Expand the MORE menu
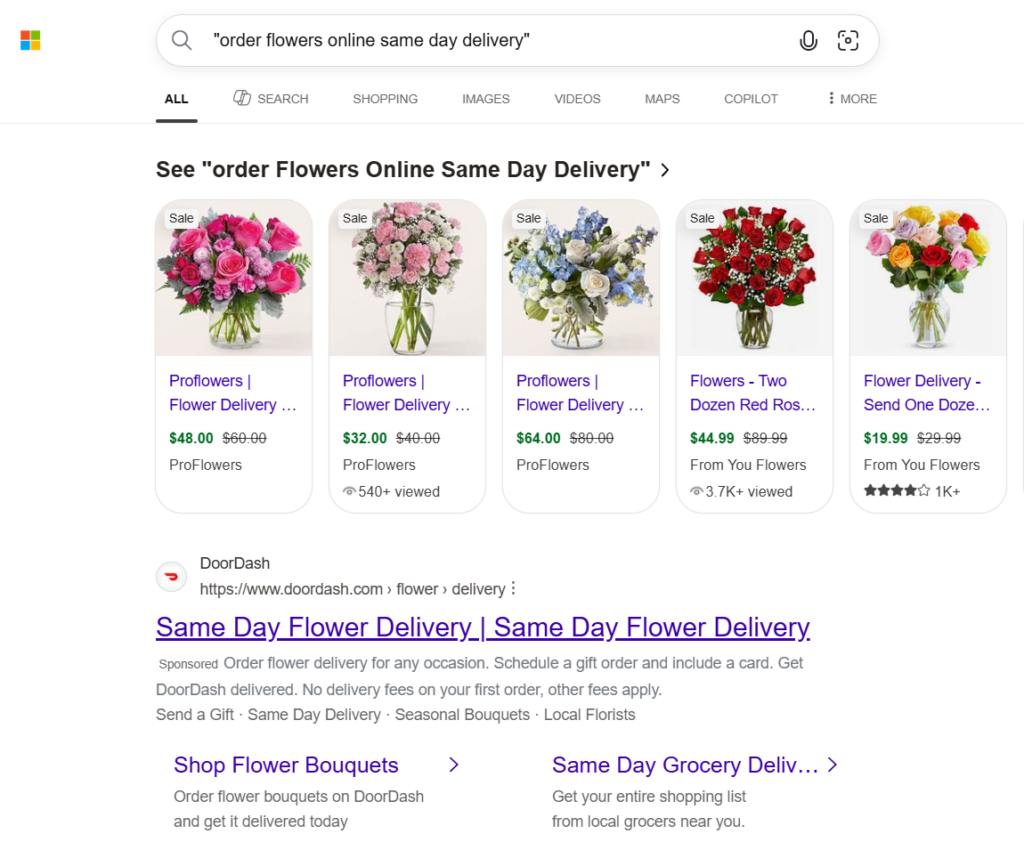Screen dimensions: 1024x850 coord(852,99)
